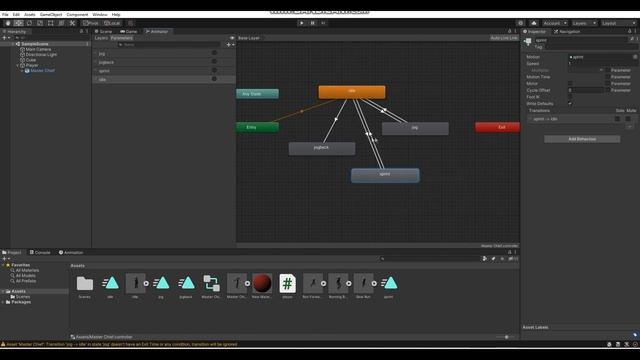
Task: Start Play mode
Action: point(302,23)
